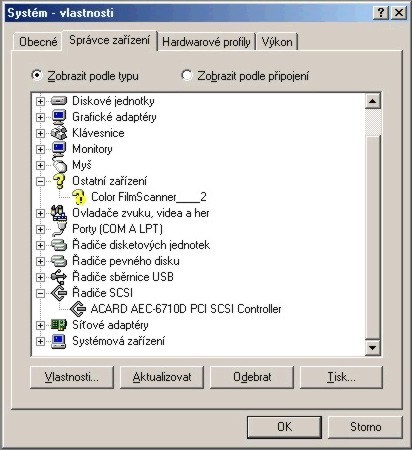Screen dimensions: 412x450
Task: Click the Klávesnice keyboard icon
Action: (x=59, y=133)
